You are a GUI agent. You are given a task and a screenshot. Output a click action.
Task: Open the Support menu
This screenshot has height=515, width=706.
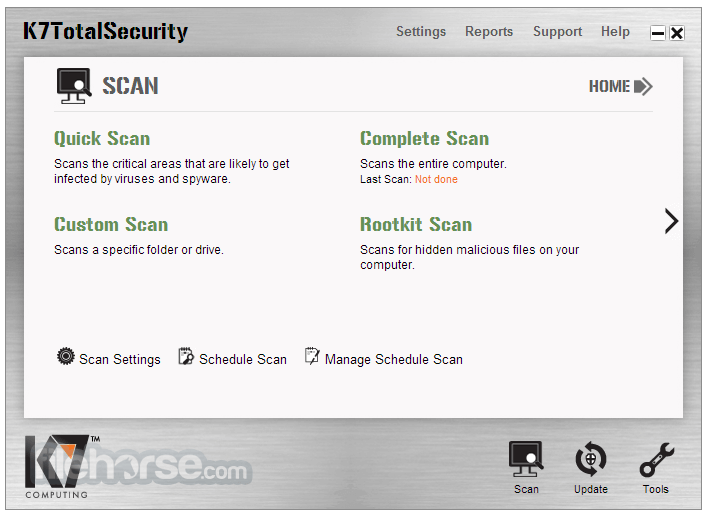[x=557, y=32]
